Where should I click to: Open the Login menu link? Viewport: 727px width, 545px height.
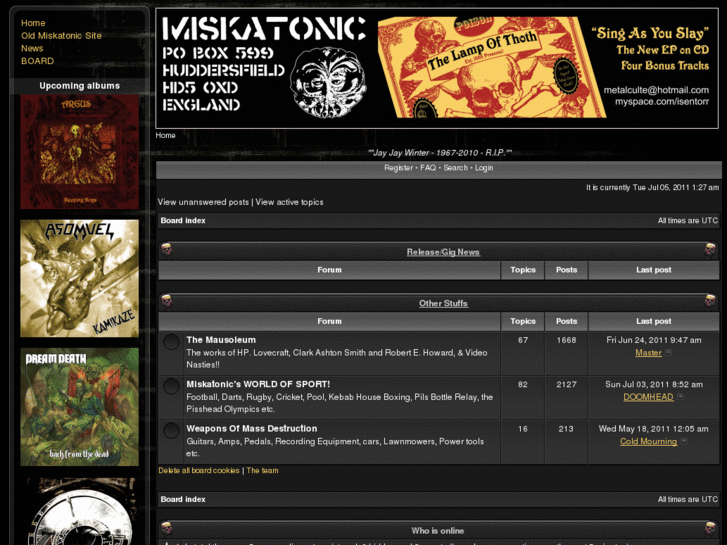tap(484, 168)
